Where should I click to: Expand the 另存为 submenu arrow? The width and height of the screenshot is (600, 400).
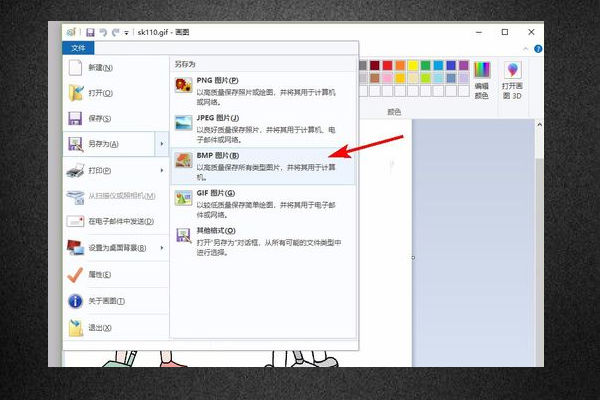click(x=162, y=145)
